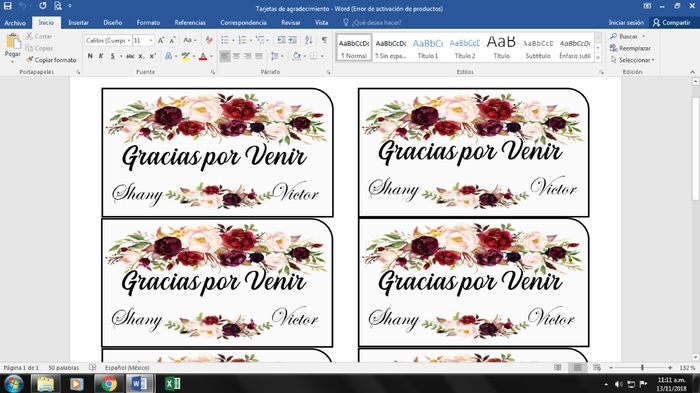Collapse the ribbon with the chevron
Viewport: 700px width, 393px height.
point(692,72)
